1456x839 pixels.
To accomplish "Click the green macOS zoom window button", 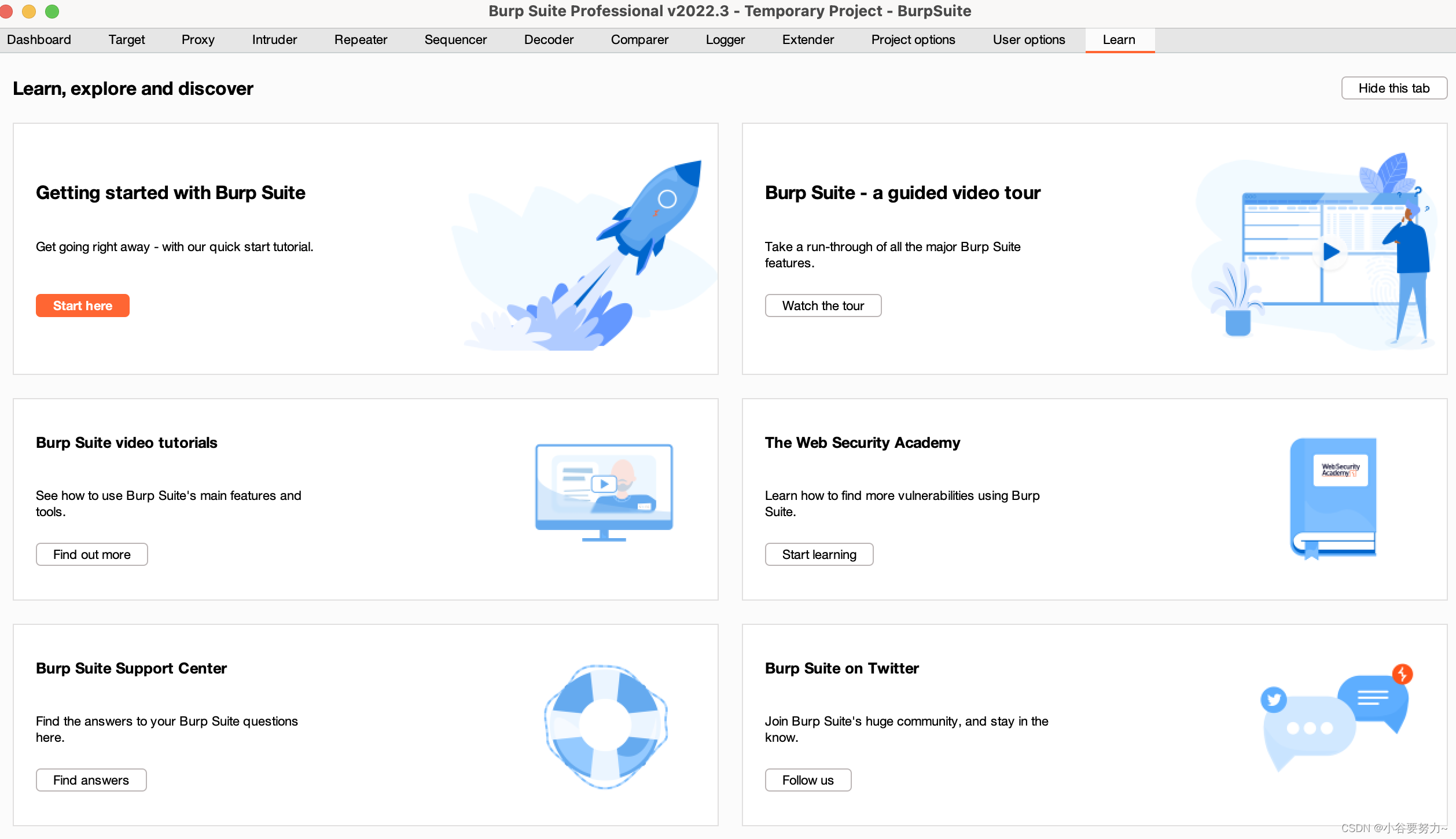I will tap(52, 11).
